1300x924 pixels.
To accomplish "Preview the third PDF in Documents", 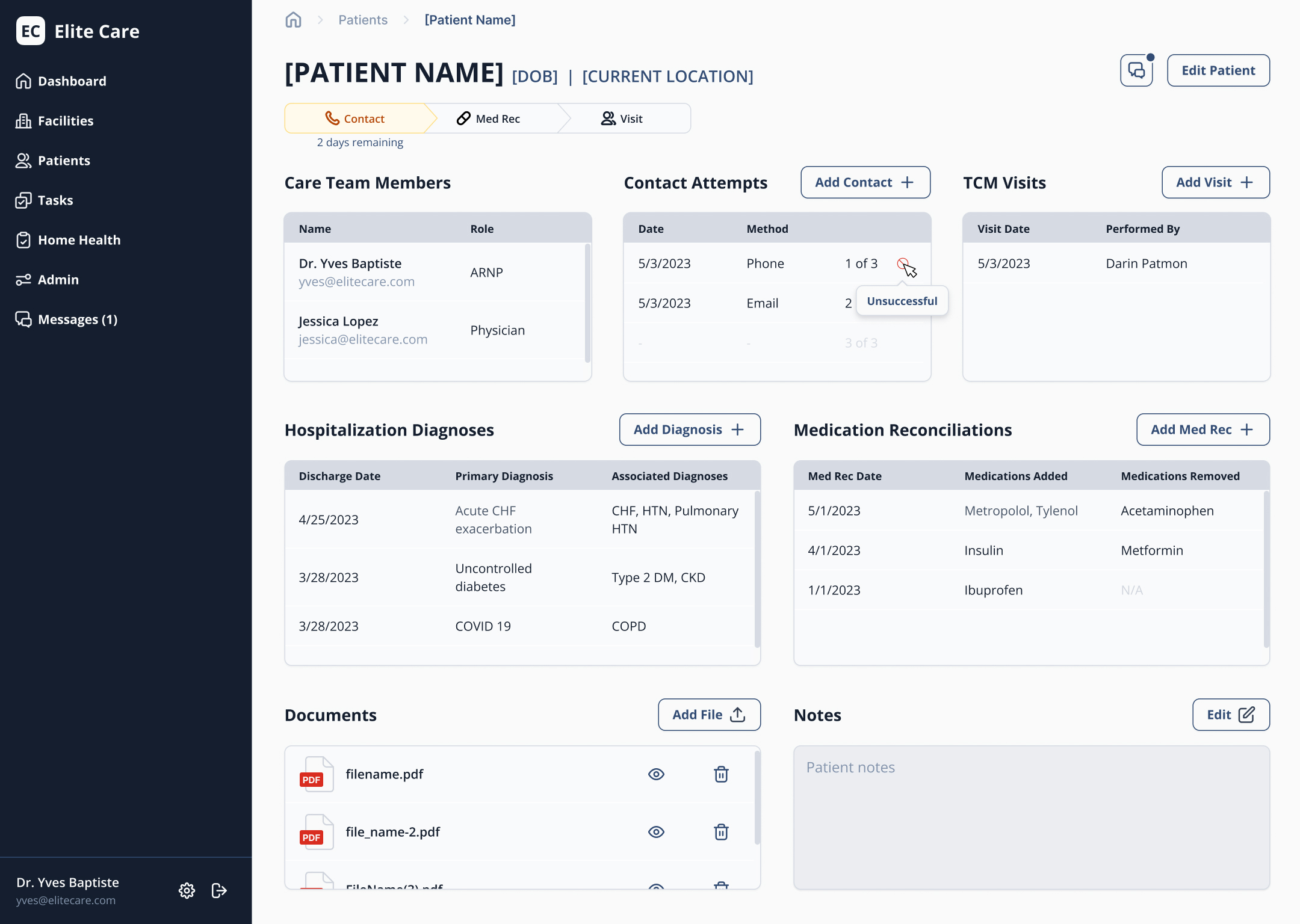I will 657,885.
